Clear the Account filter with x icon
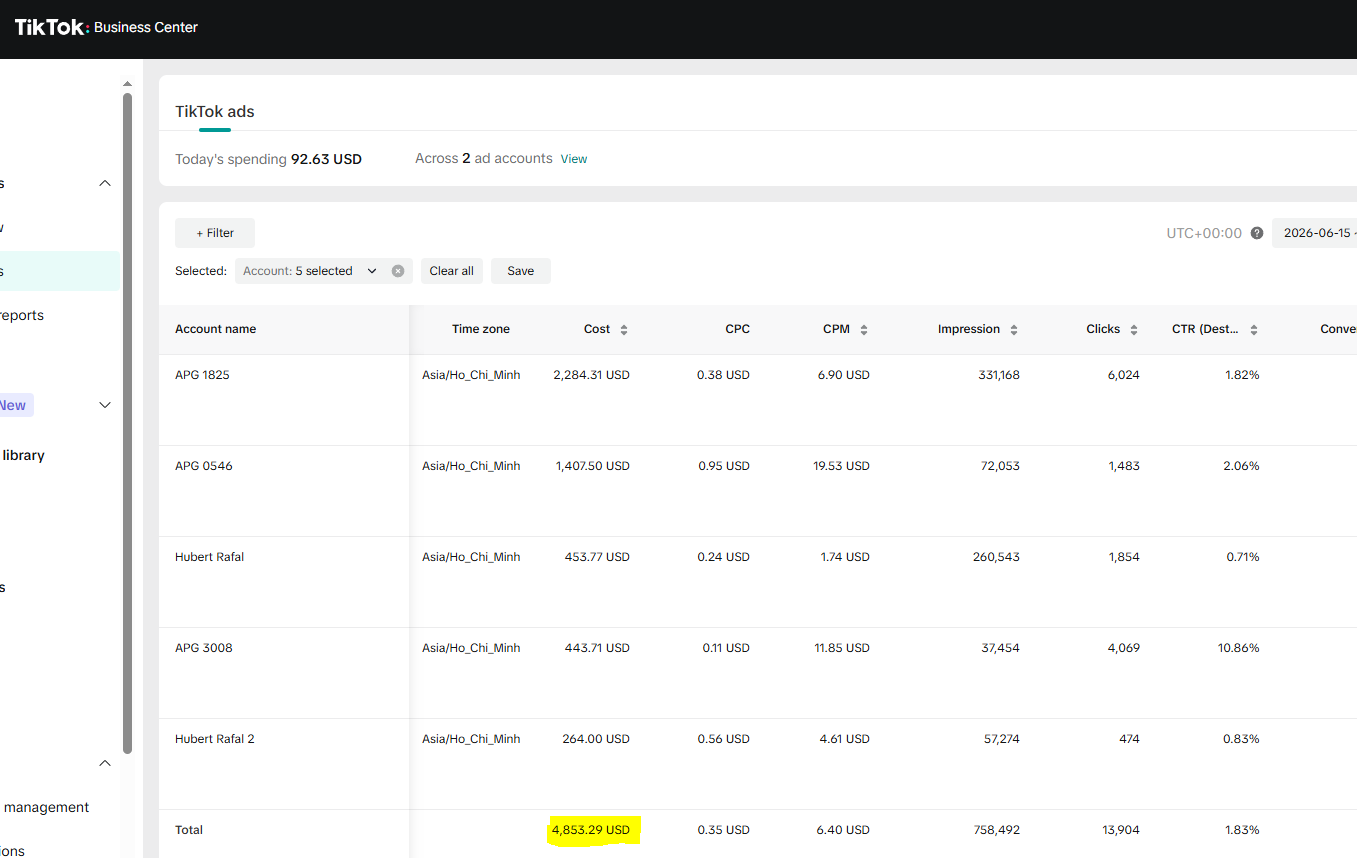This screenshot has width=1357, height=858. click(398, 271)
